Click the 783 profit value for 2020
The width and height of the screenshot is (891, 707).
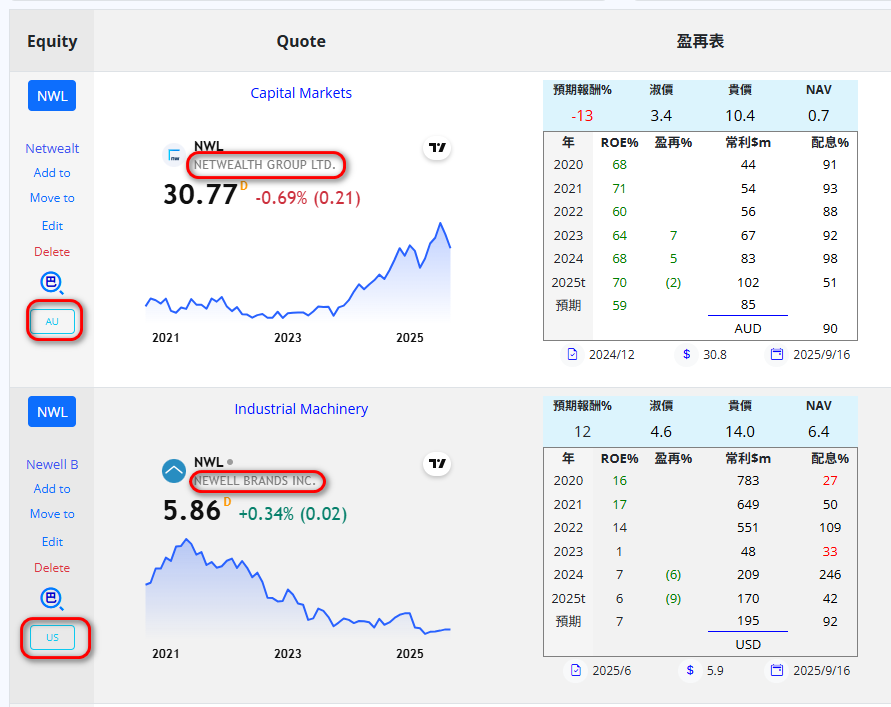pyautogui.click(x=748, y=481)
